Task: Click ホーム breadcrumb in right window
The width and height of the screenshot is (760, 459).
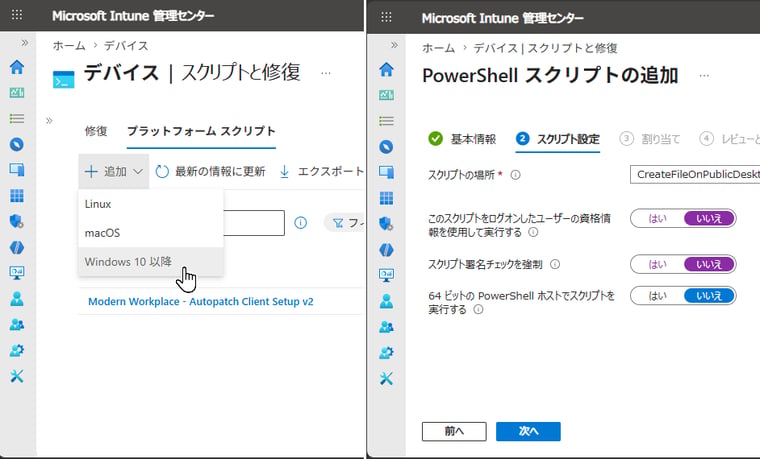Action: 438,48
